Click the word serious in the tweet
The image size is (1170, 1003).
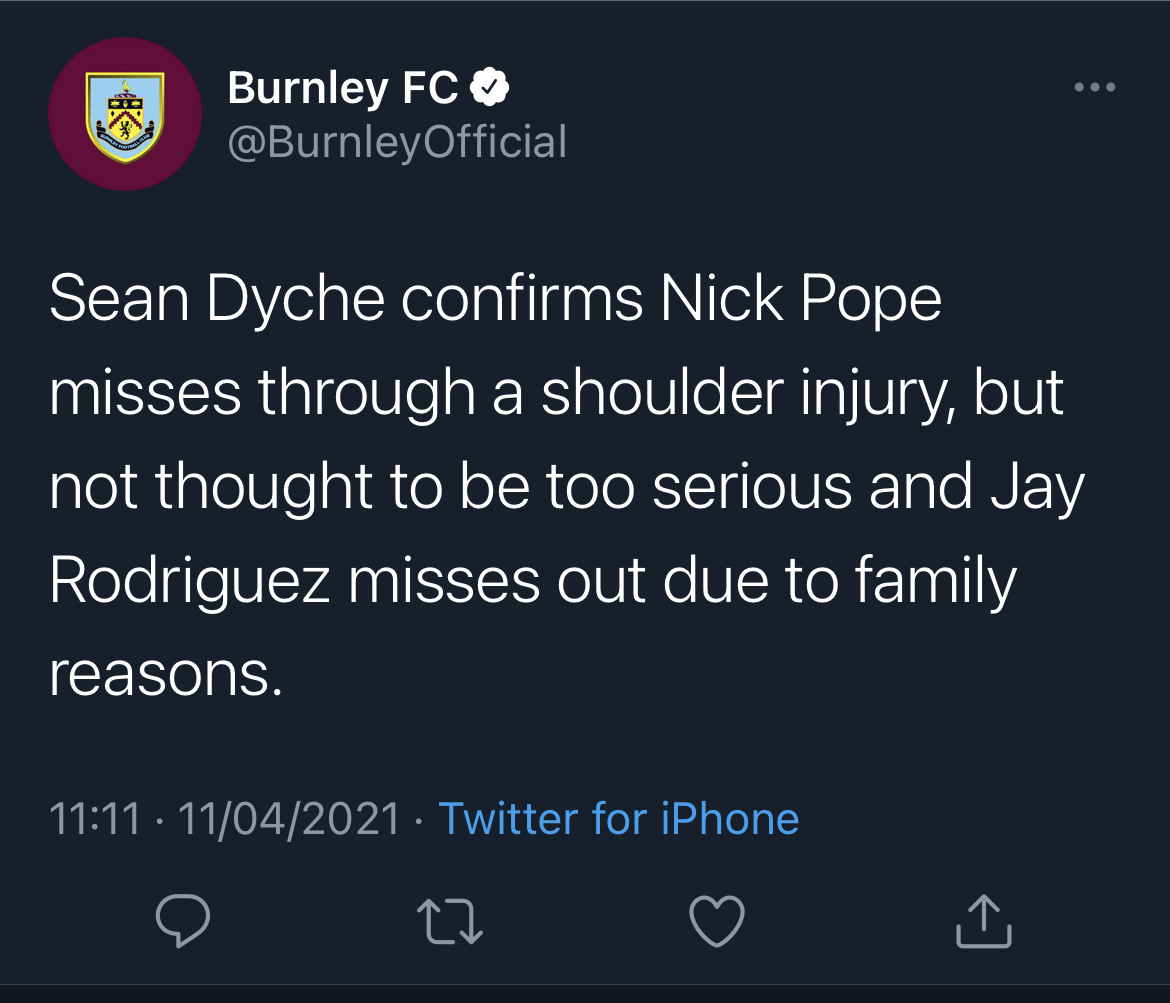(x=758, y=487)
